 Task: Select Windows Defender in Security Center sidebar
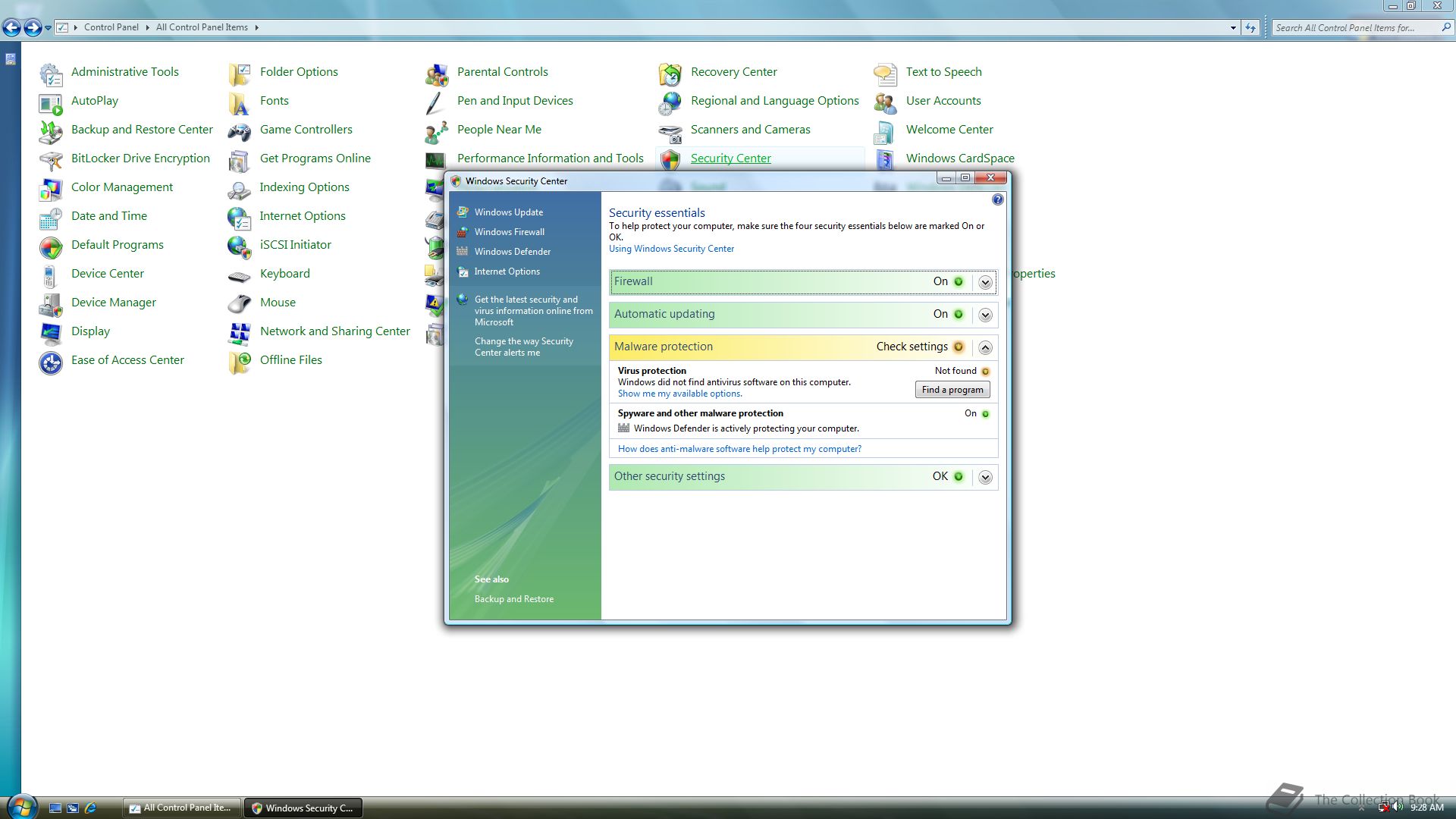tap(512, 252)
